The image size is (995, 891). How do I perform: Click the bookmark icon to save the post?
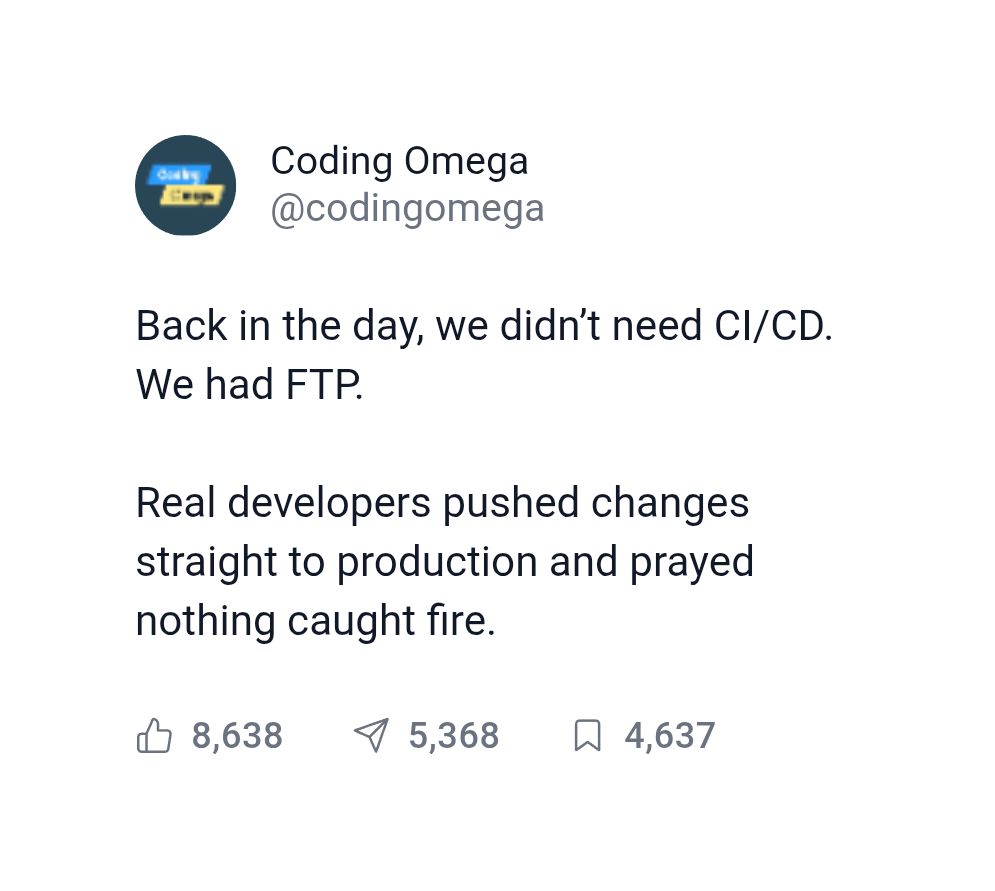coord(588,735)
